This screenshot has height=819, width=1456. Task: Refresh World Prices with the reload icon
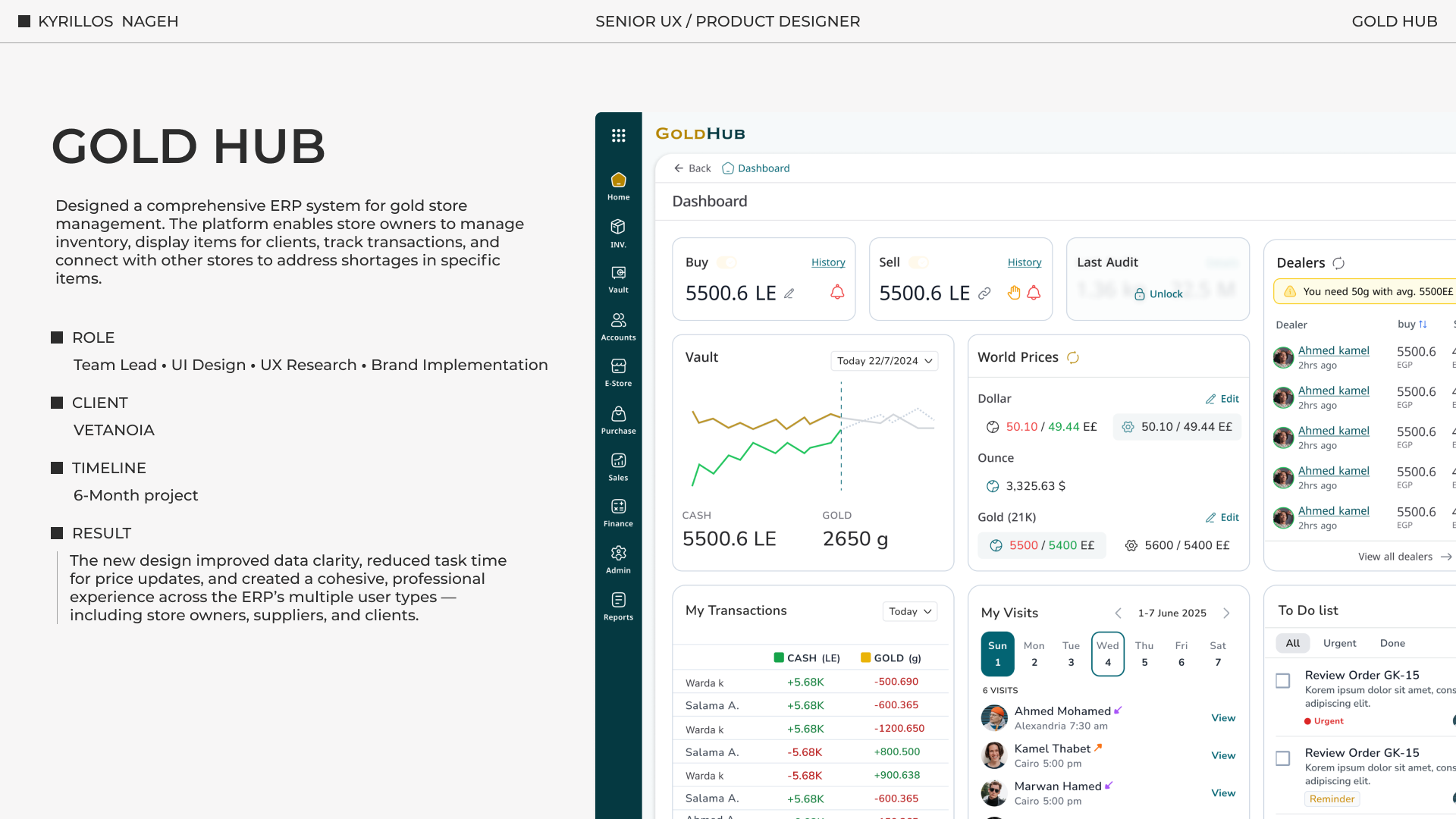pos(1073,357)
